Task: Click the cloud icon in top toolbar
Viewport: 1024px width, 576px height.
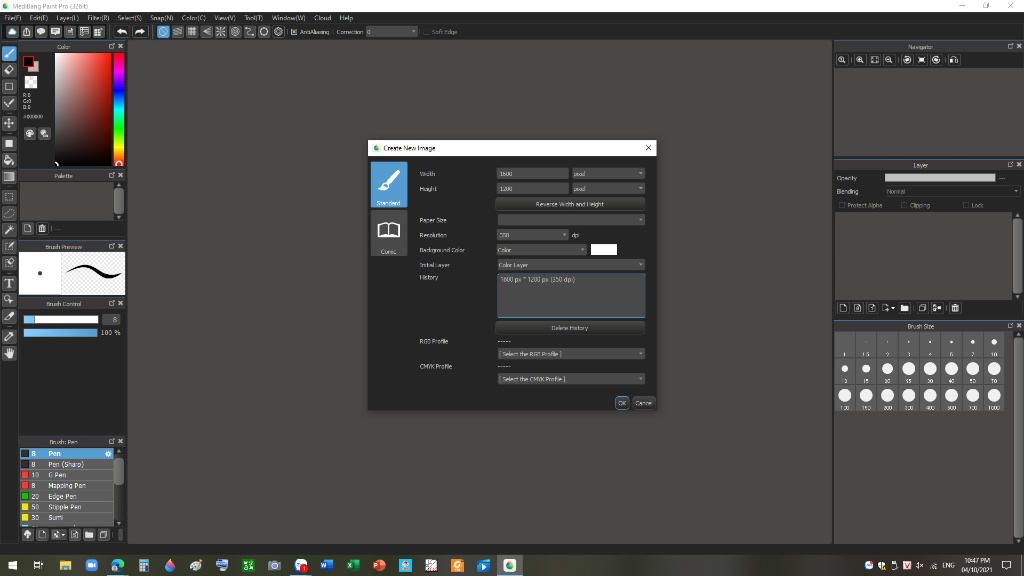Action: (x=12, y=31)
